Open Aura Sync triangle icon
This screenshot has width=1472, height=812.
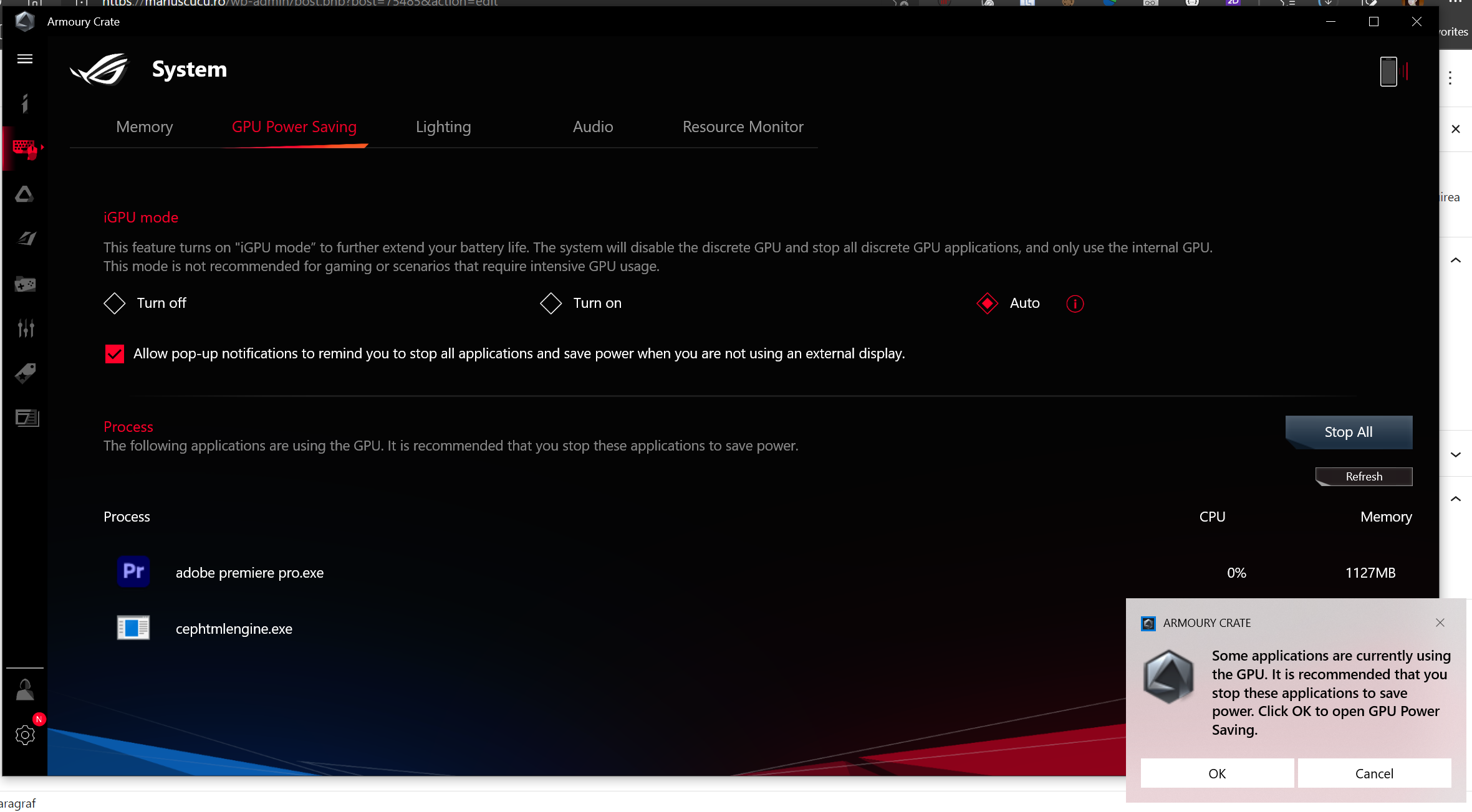pos(25,194)
